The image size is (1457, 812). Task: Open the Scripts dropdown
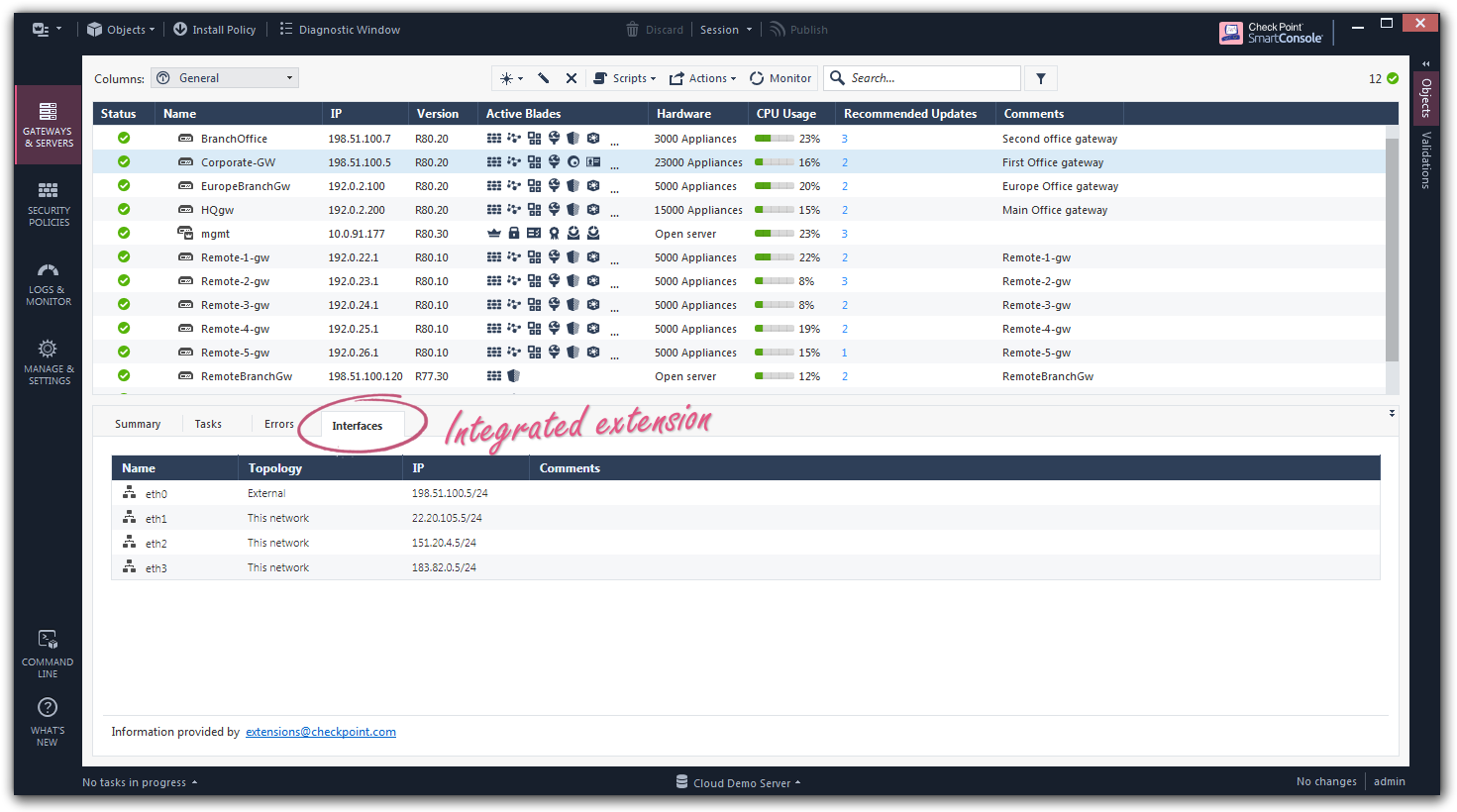[x=625, y=78]
